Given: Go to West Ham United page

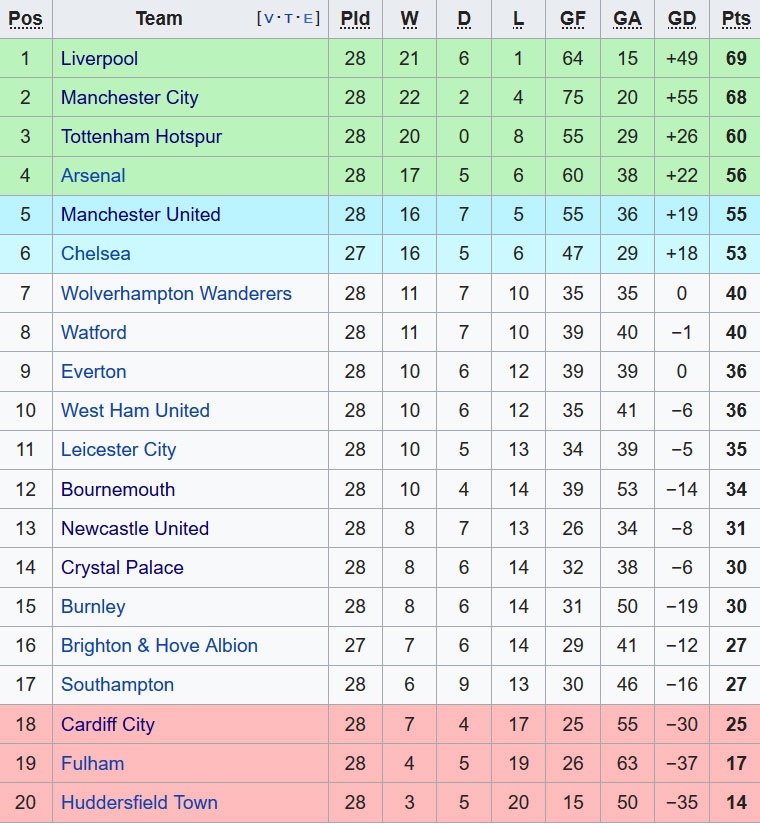Looking at the screenshot, I should [x=135, y=410].
